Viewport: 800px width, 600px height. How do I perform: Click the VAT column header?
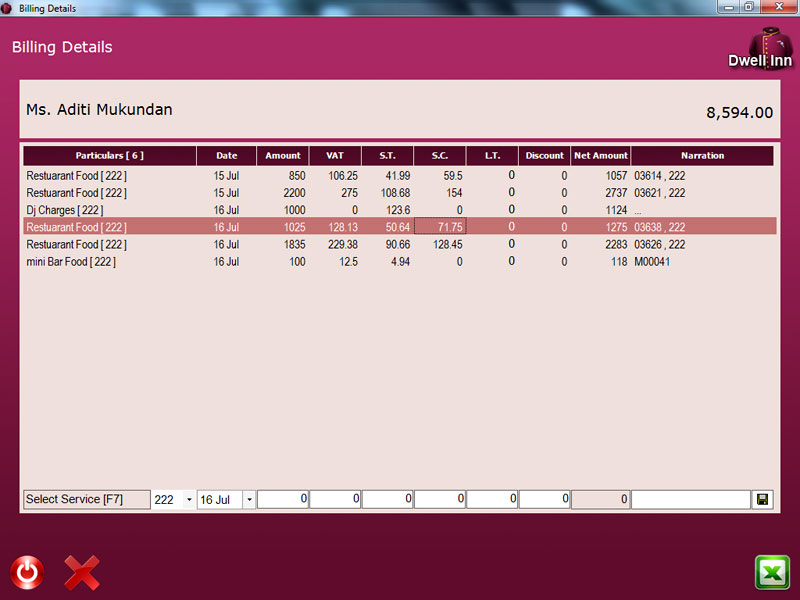click(335, 156)
